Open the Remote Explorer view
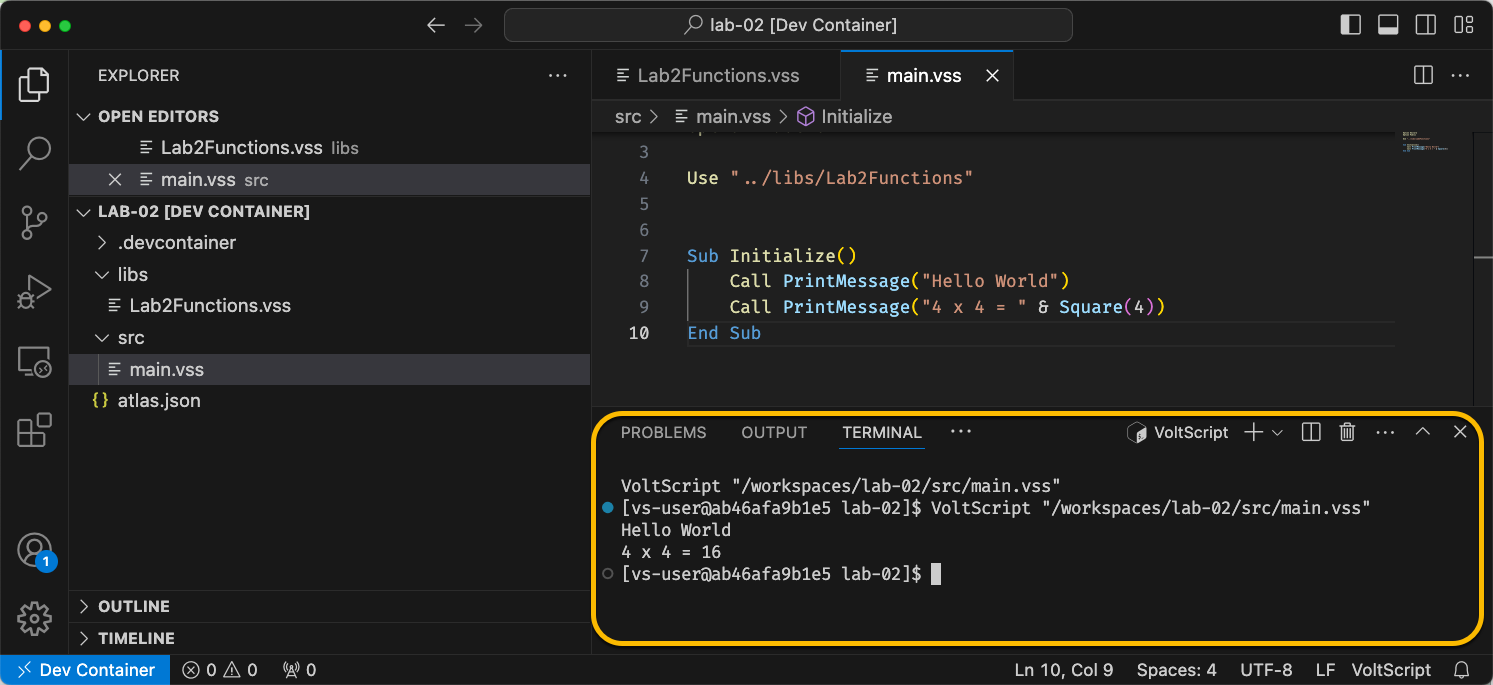The width and height of the screenshot is (1493, 685). pos(34,362)
